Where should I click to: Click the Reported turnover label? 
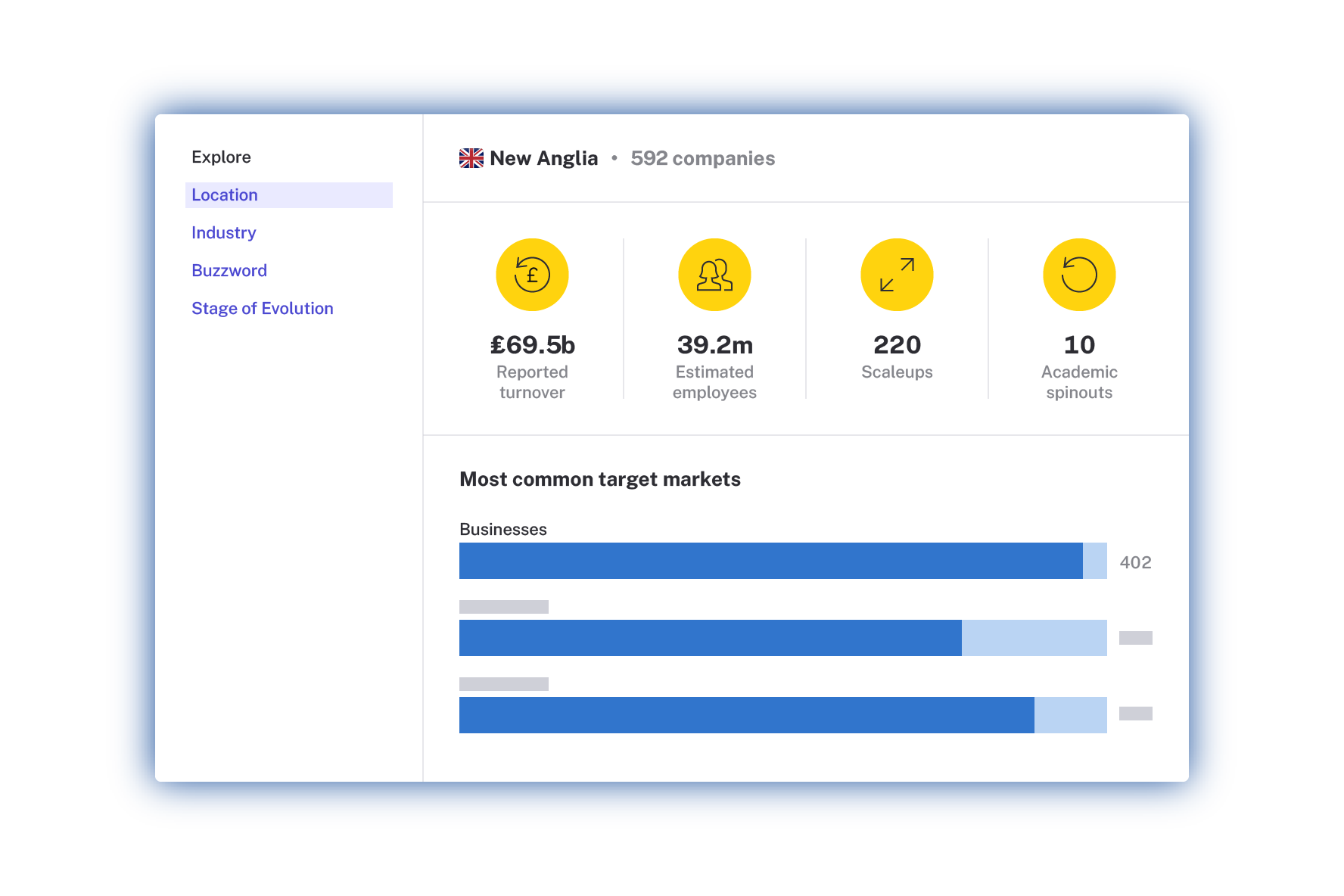pos(532,382)
